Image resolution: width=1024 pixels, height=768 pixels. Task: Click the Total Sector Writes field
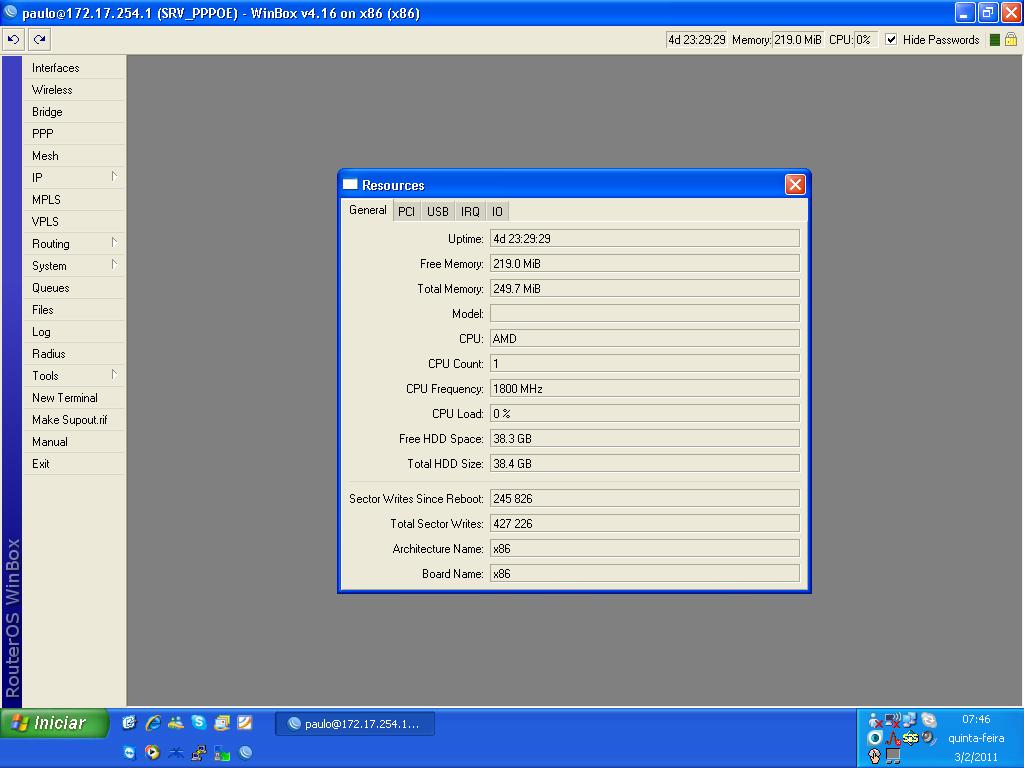click(x=645, y=524)
